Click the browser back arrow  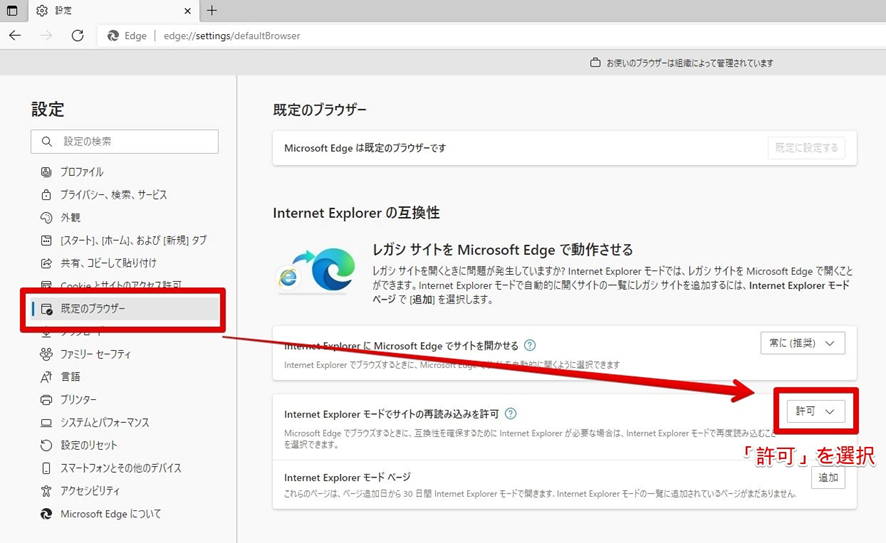point(15,36)
